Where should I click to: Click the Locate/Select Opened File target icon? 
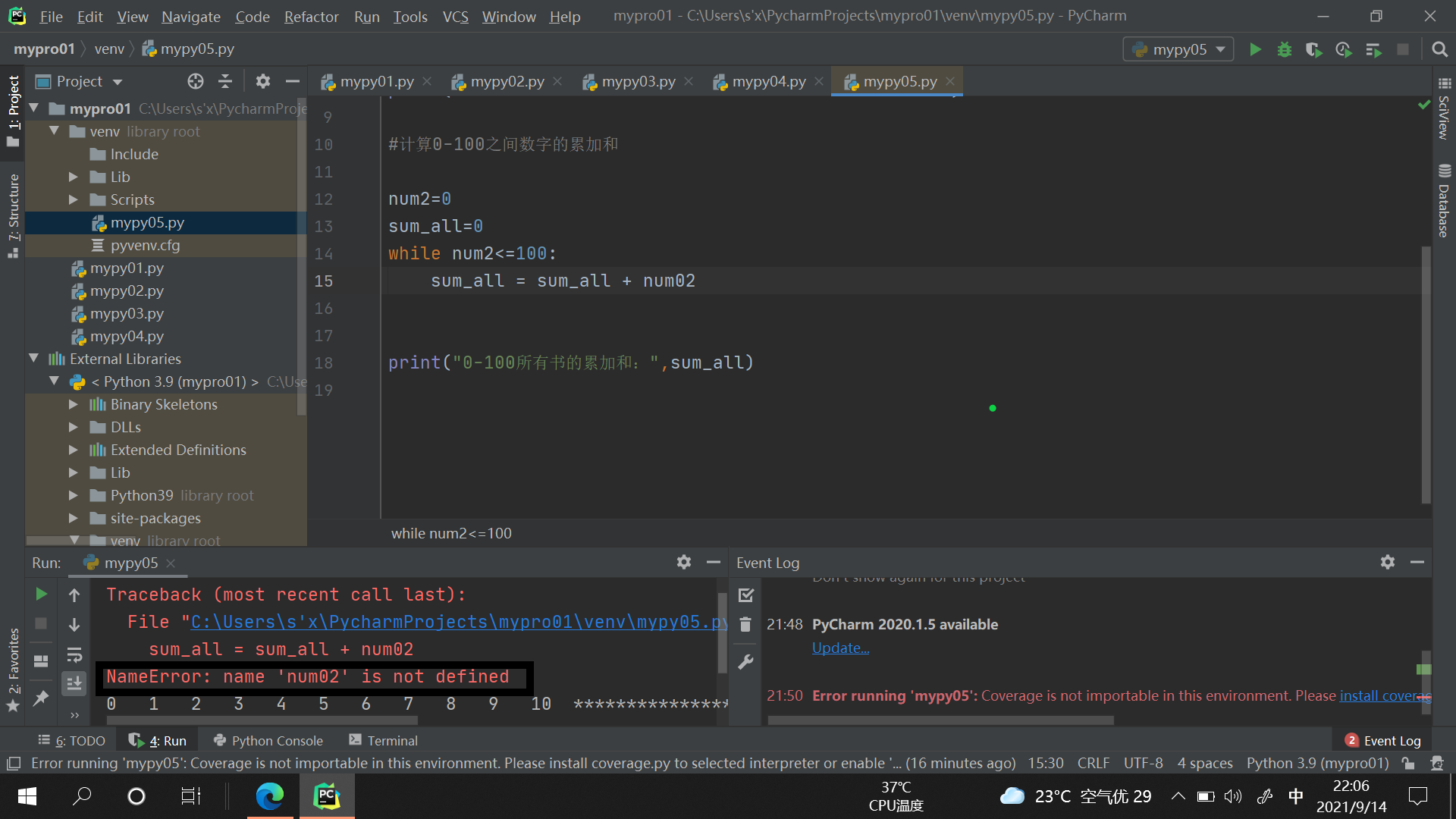pos(196,81)
